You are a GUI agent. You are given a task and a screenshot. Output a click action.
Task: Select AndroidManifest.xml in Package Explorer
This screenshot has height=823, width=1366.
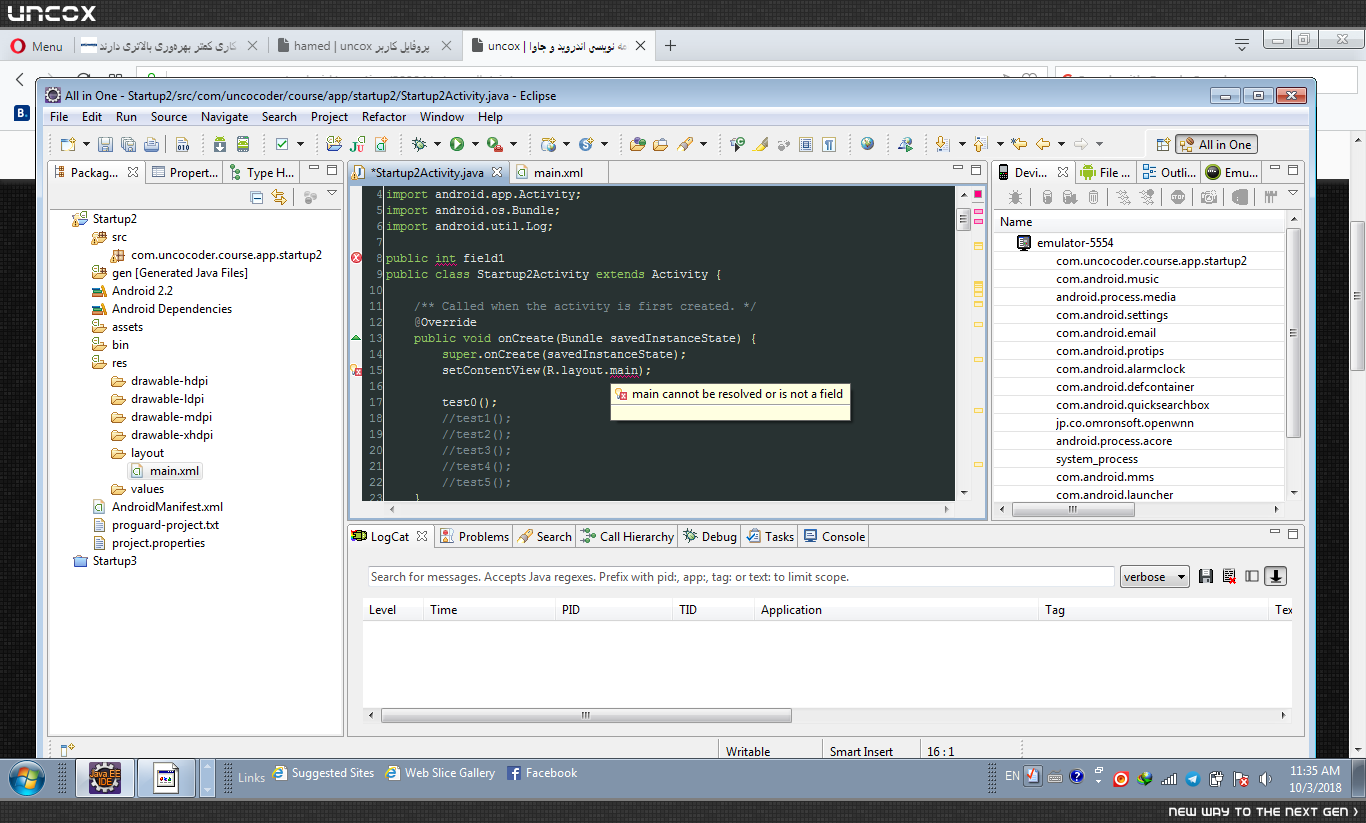[x=157, y=507]
